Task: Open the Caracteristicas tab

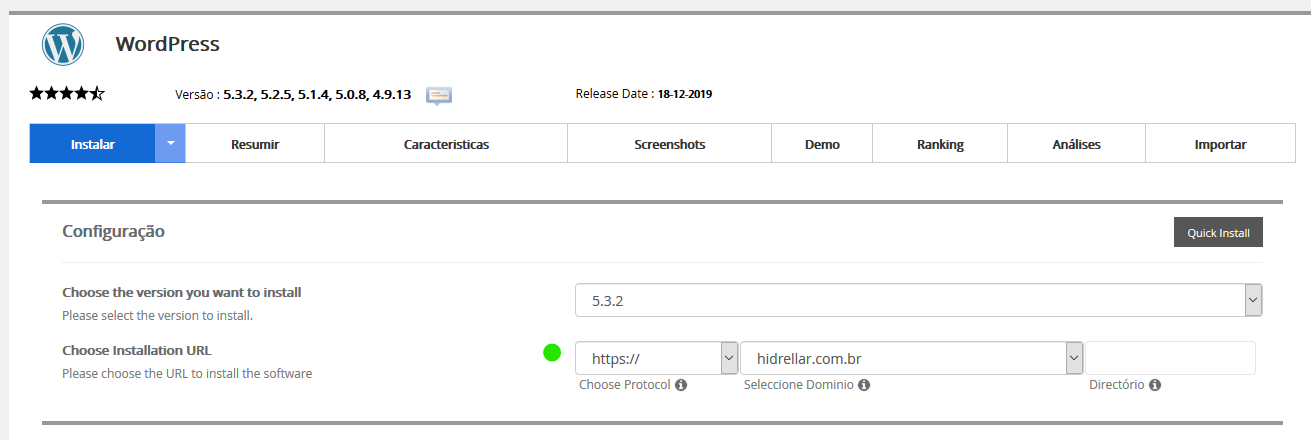Action: coord(446,144)
